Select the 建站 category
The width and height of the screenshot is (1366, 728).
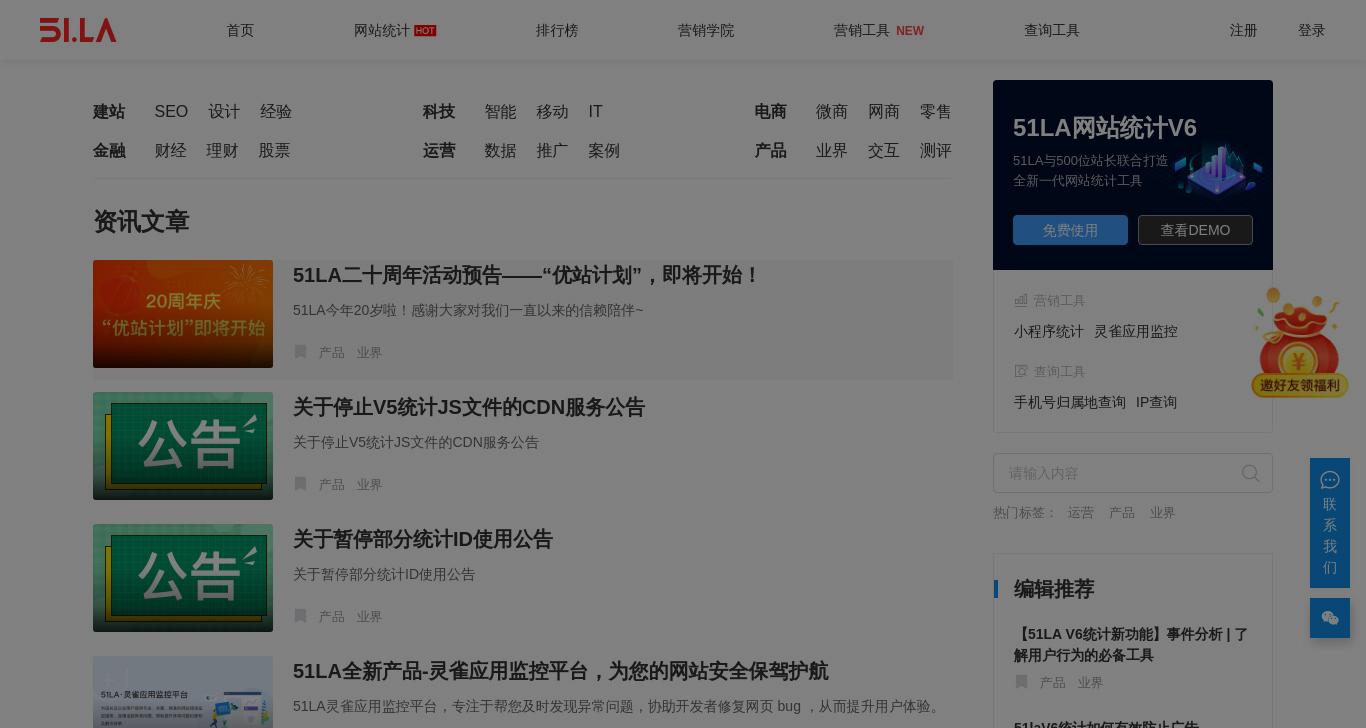(x=109, y=112)
